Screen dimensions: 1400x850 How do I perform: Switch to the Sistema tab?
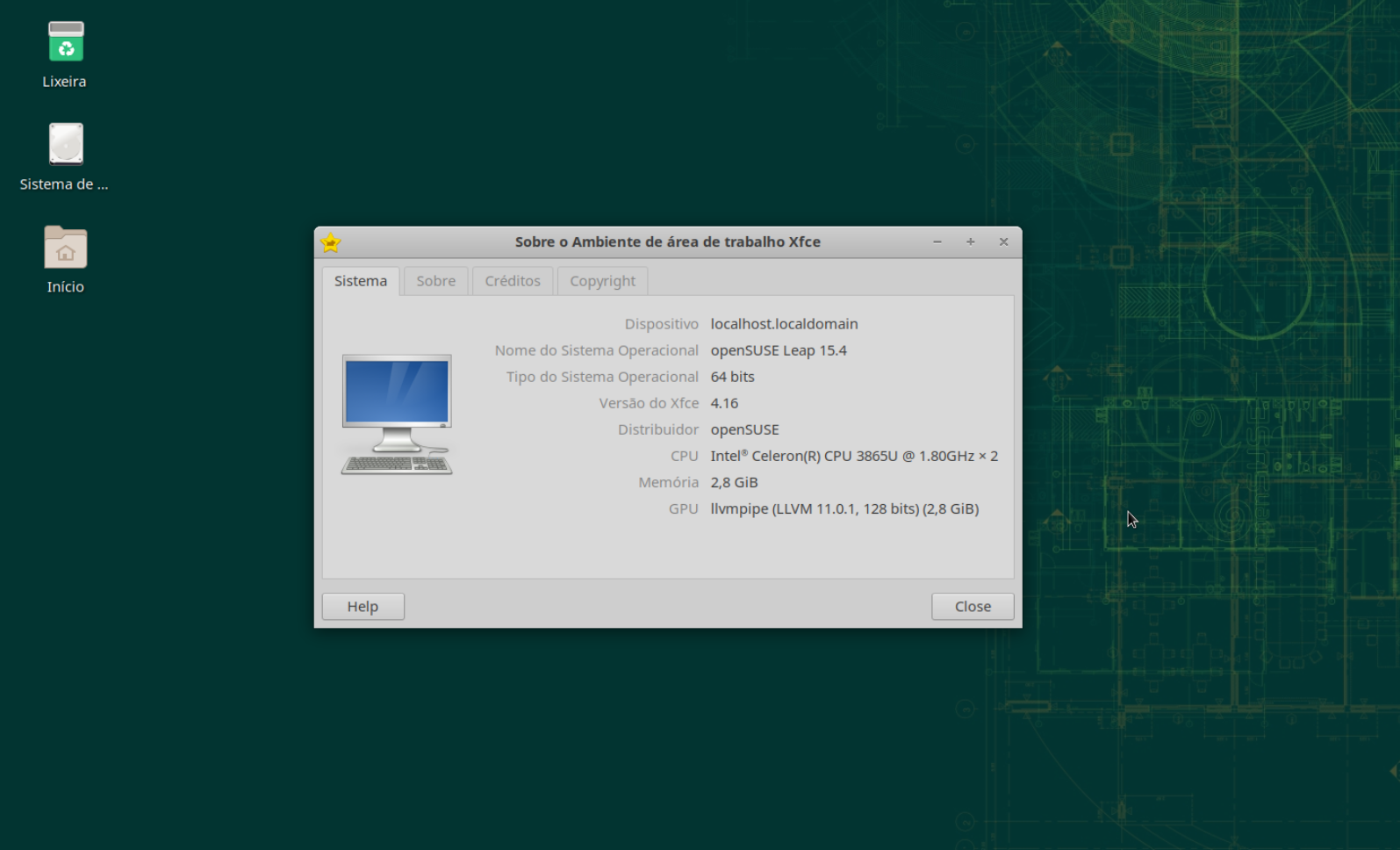click(361, 281)
